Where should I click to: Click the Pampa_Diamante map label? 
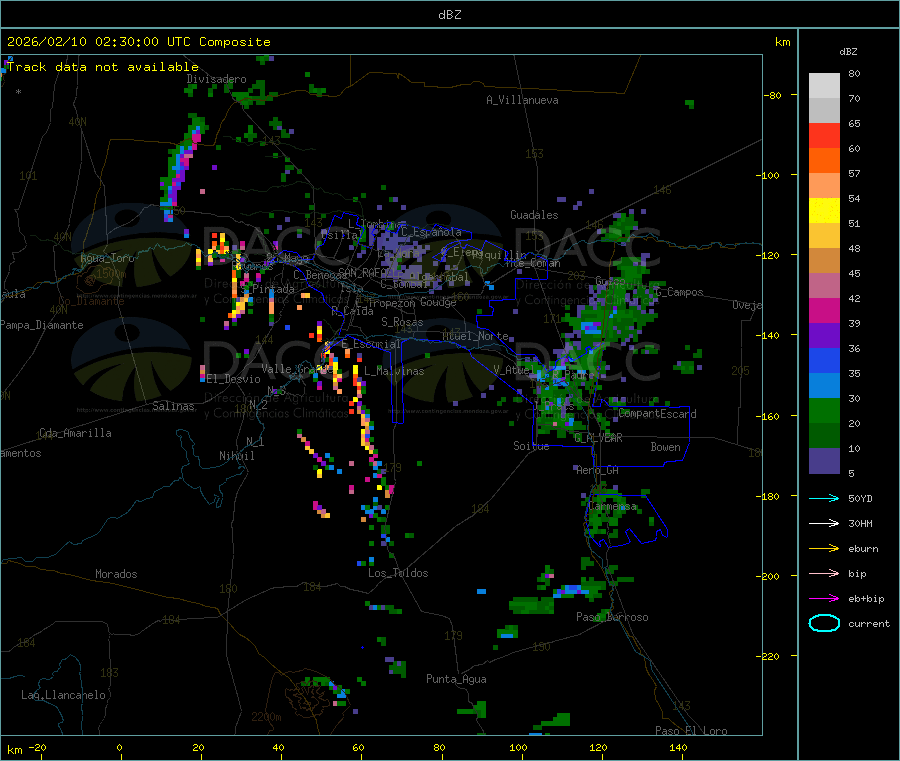41,325
